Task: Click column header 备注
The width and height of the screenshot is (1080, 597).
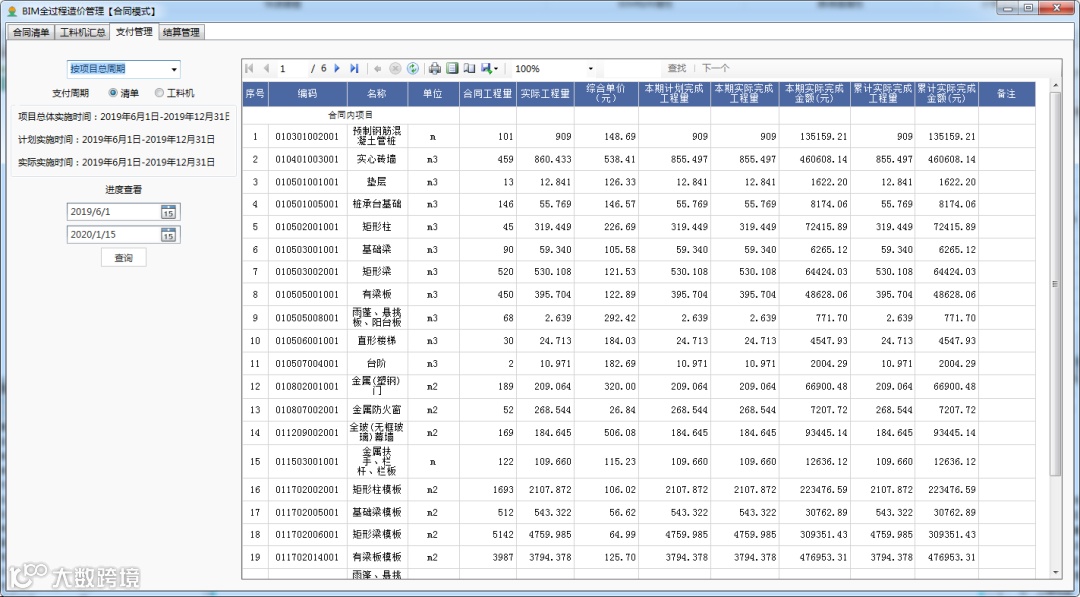Action: pos(1006,94)
